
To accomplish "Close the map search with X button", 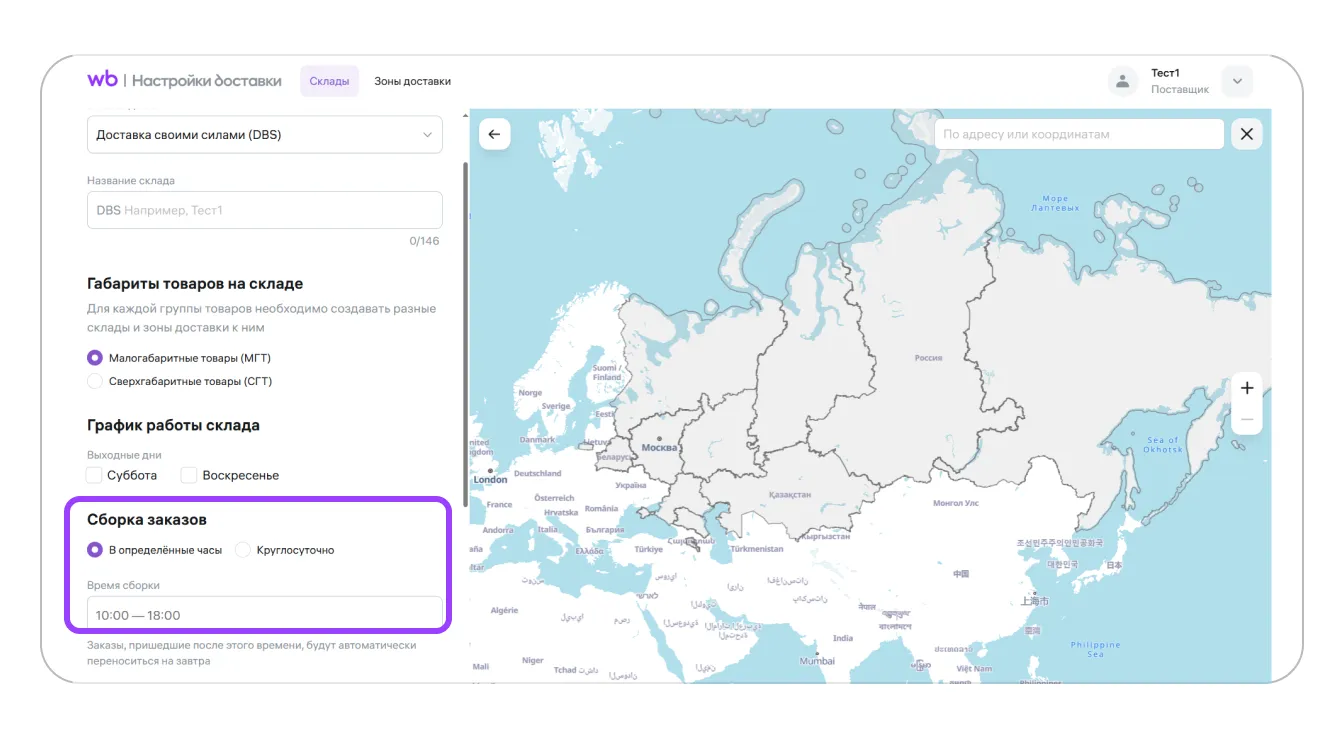I will (1246, 134).
